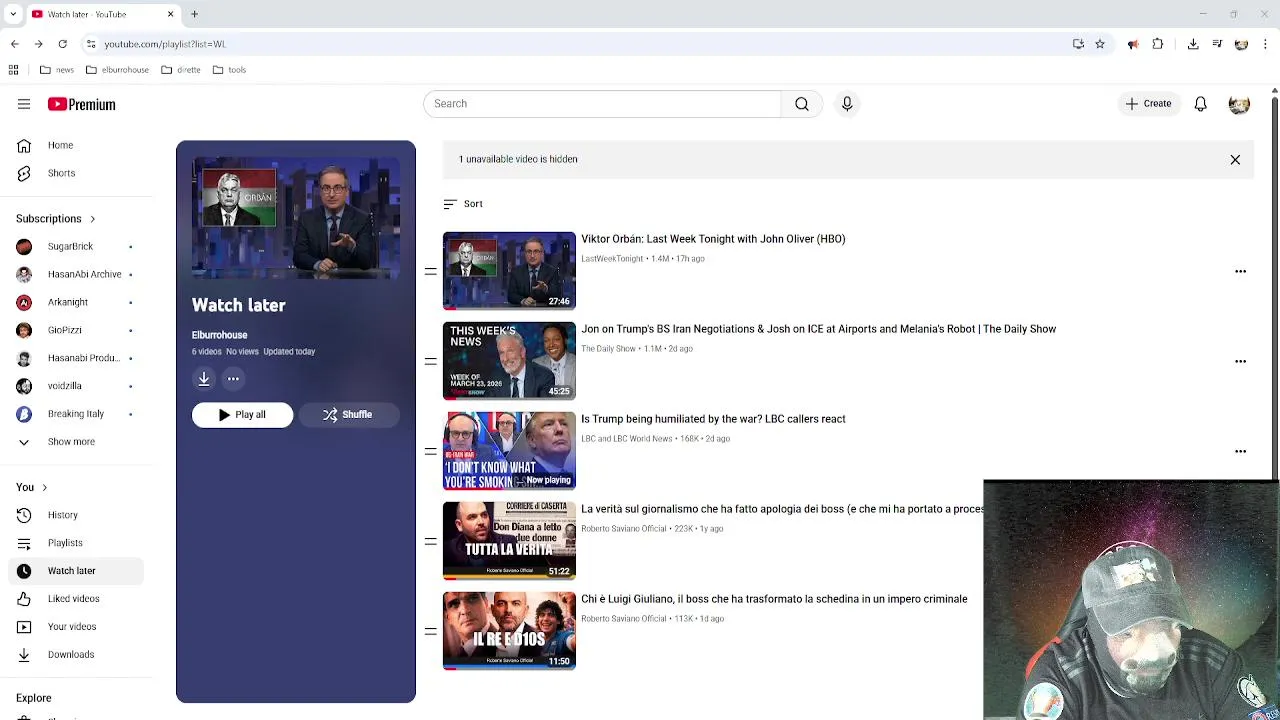Open the Now playing LBC video thumbnail
Screen dimensions: 1280x720
tap(509, 451)
